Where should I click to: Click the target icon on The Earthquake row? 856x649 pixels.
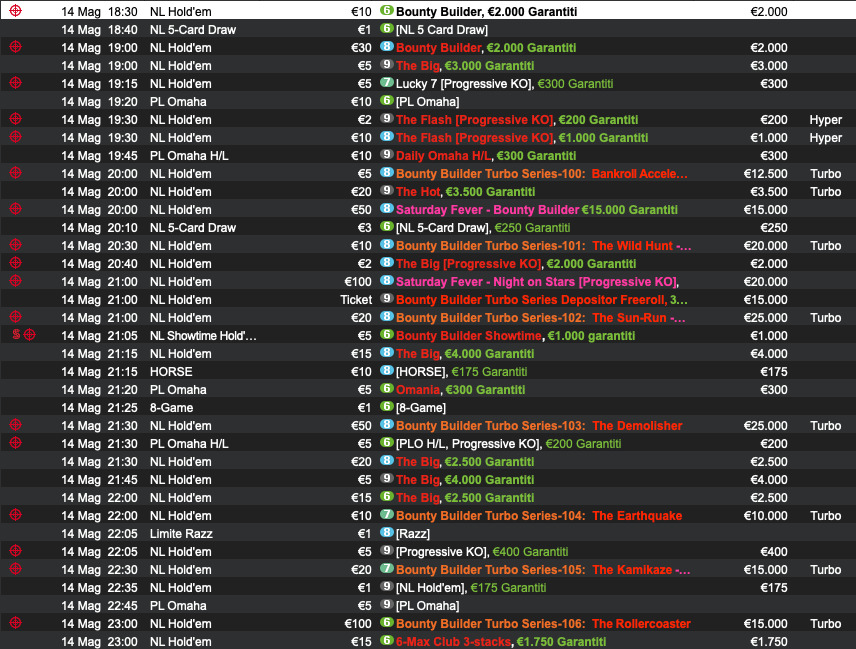click(15, 515)
